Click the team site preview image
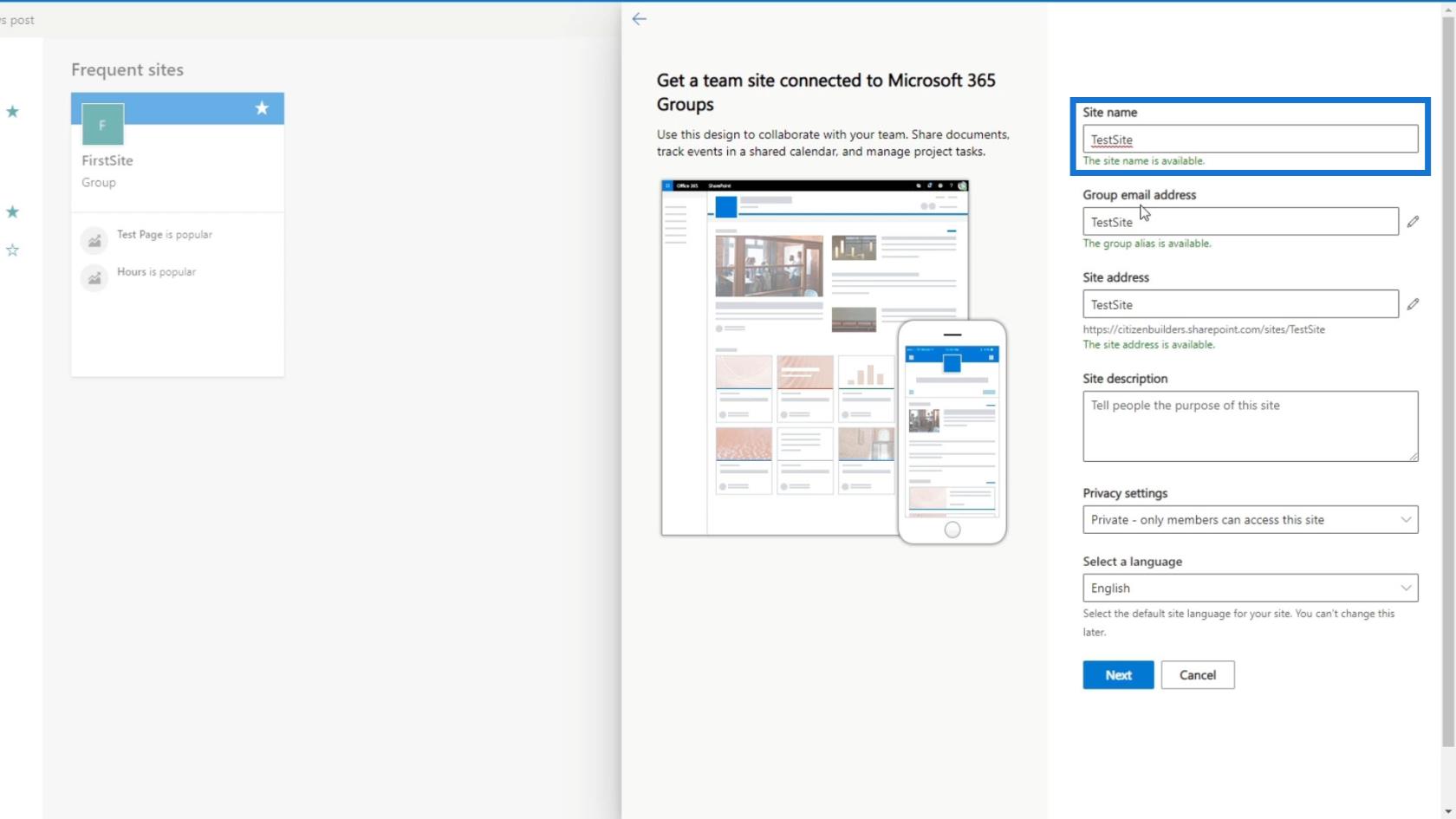Viewport: 1456px width, 819px height. coord(833,361)
